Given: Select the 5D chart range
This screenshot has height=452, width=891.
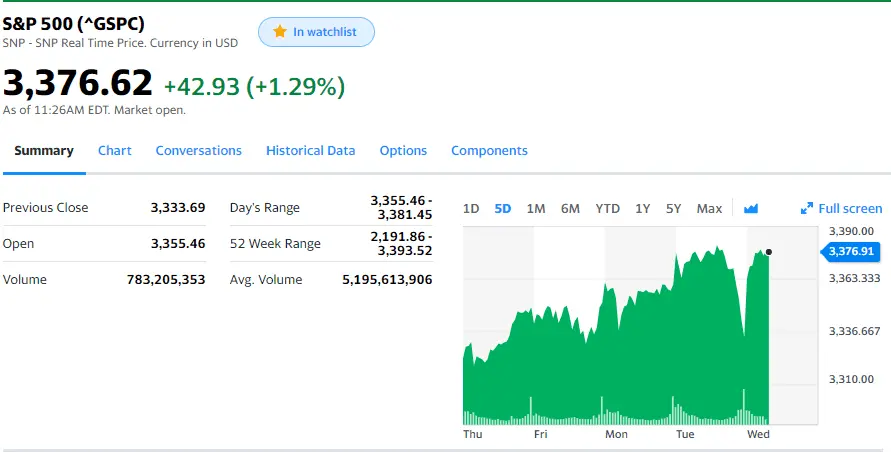Looking at the screenshot, I should [x=503, y=208].
